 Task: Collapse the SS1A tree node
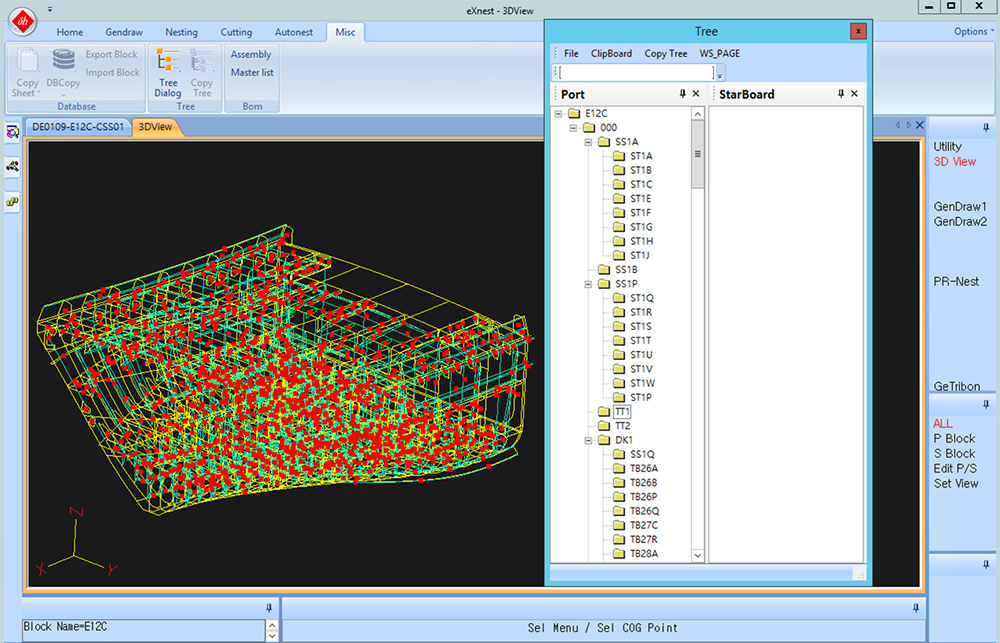point(589,142)
